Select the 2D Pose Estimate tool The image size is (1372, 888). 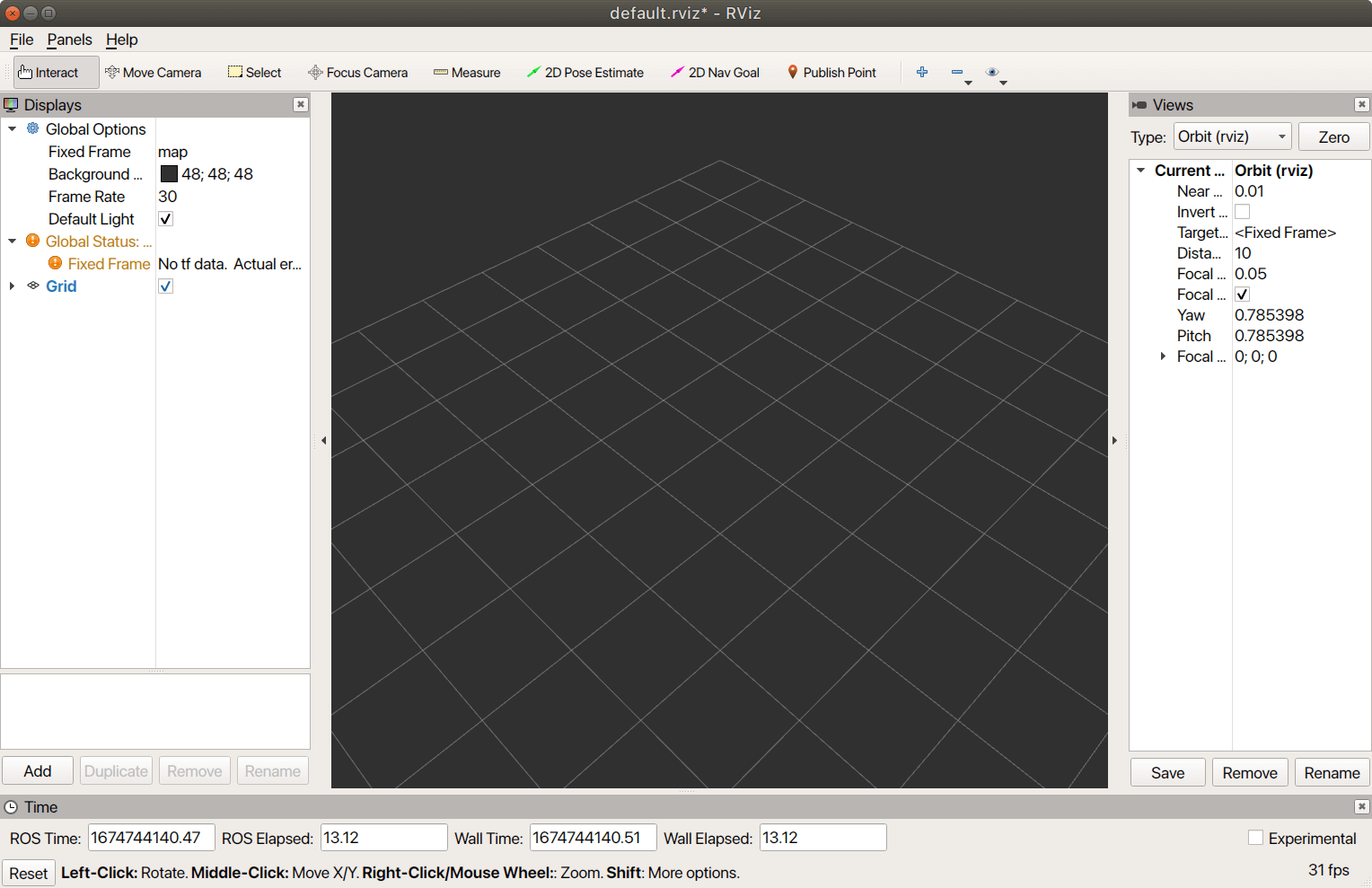pos(585,73)
